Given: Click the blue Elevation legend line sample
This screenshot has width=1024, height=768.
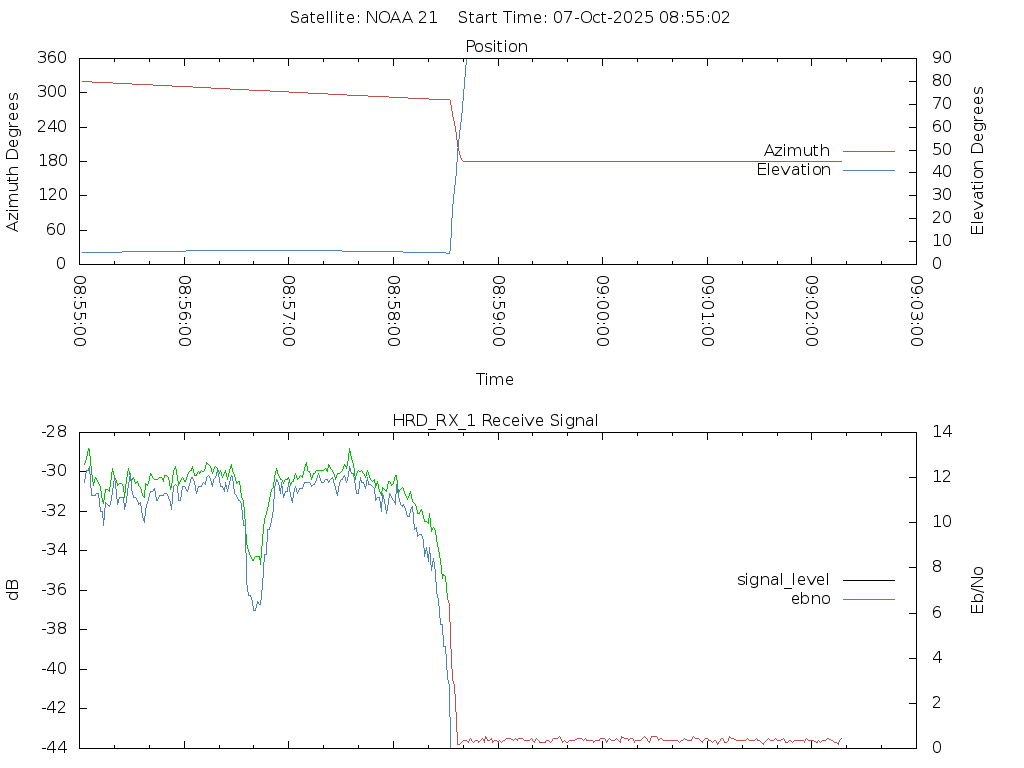Looking at the screenshot, I should pyautogui.click(x=868, y=170).
